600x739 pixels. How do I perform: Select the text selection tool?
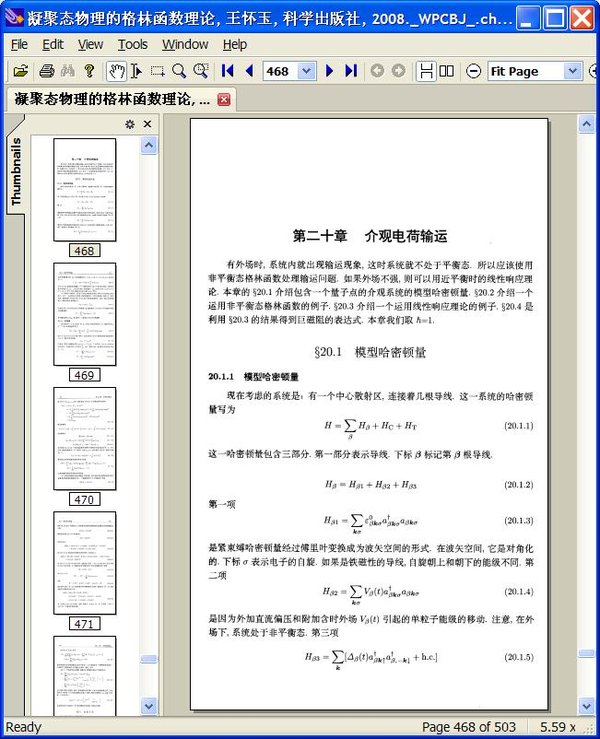(136, 71)
